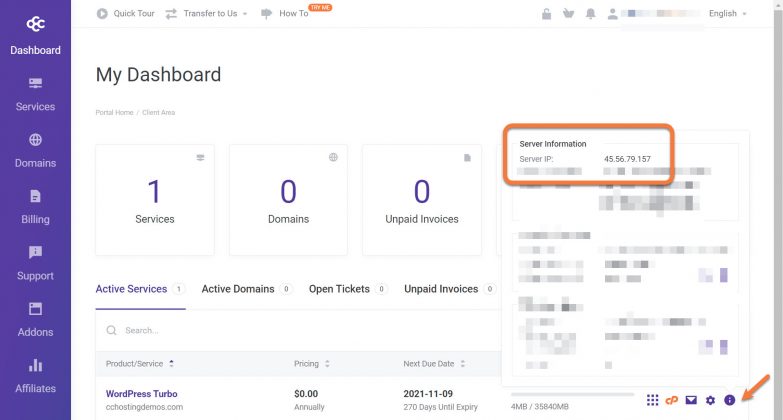Click the logo at top of sidebar
Image resolution: width=783 pixels, height=420 pixels.
pos(35,21)
